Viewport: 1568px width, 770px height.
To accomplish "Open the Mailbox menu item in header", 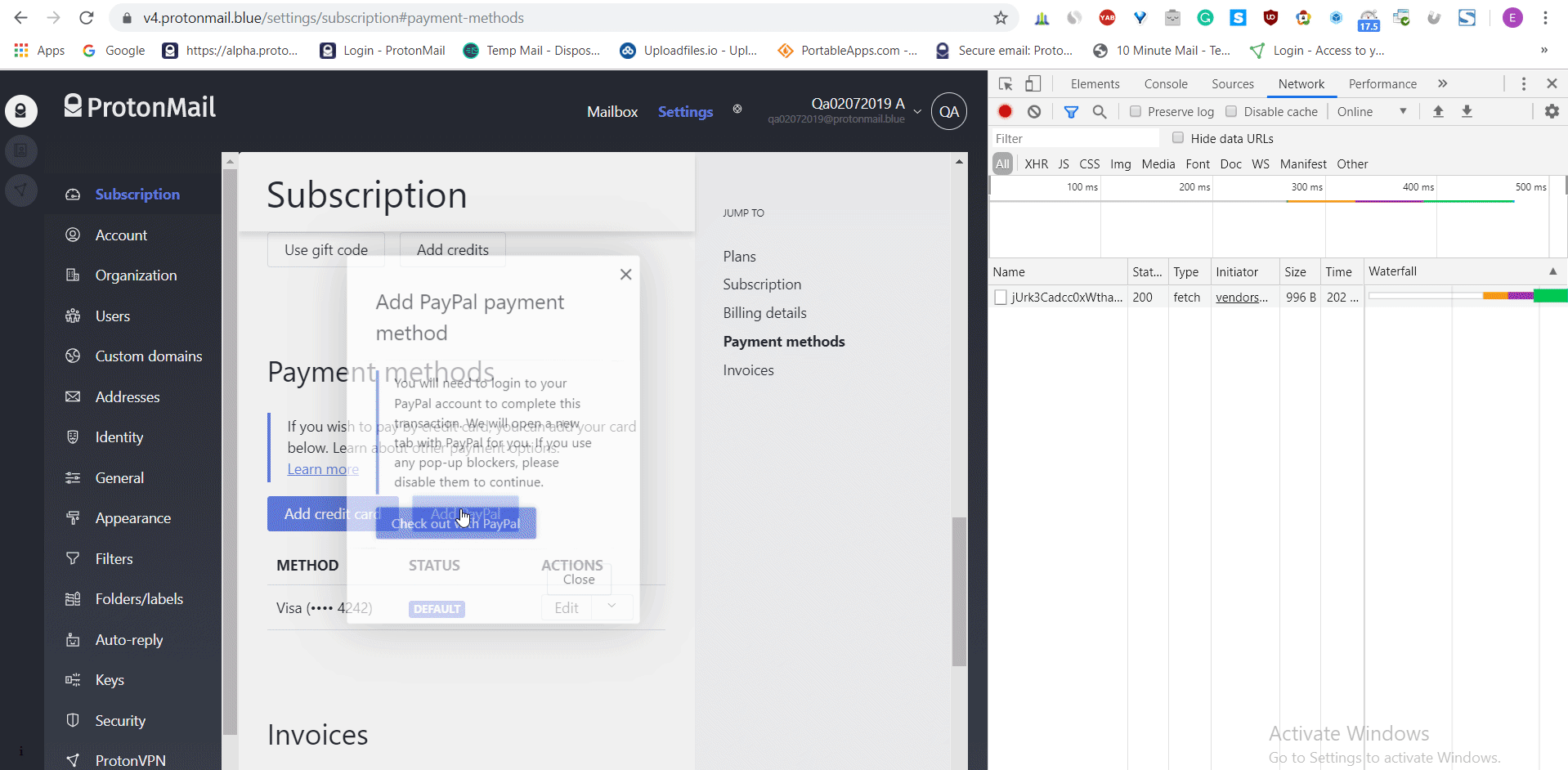I will pyautogui.click(x=612, y=111).
